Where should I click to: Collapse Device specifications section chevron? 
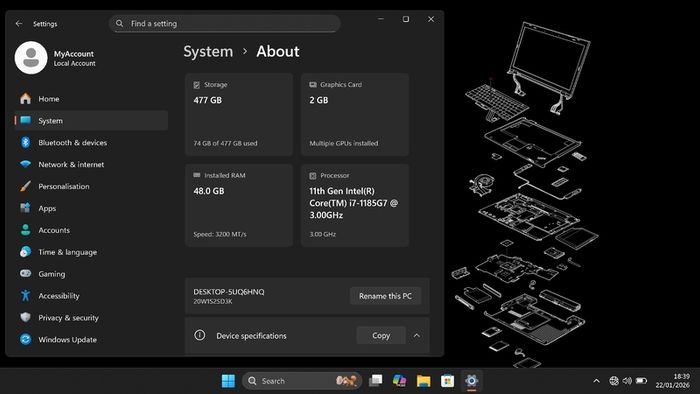click(417, 336)
